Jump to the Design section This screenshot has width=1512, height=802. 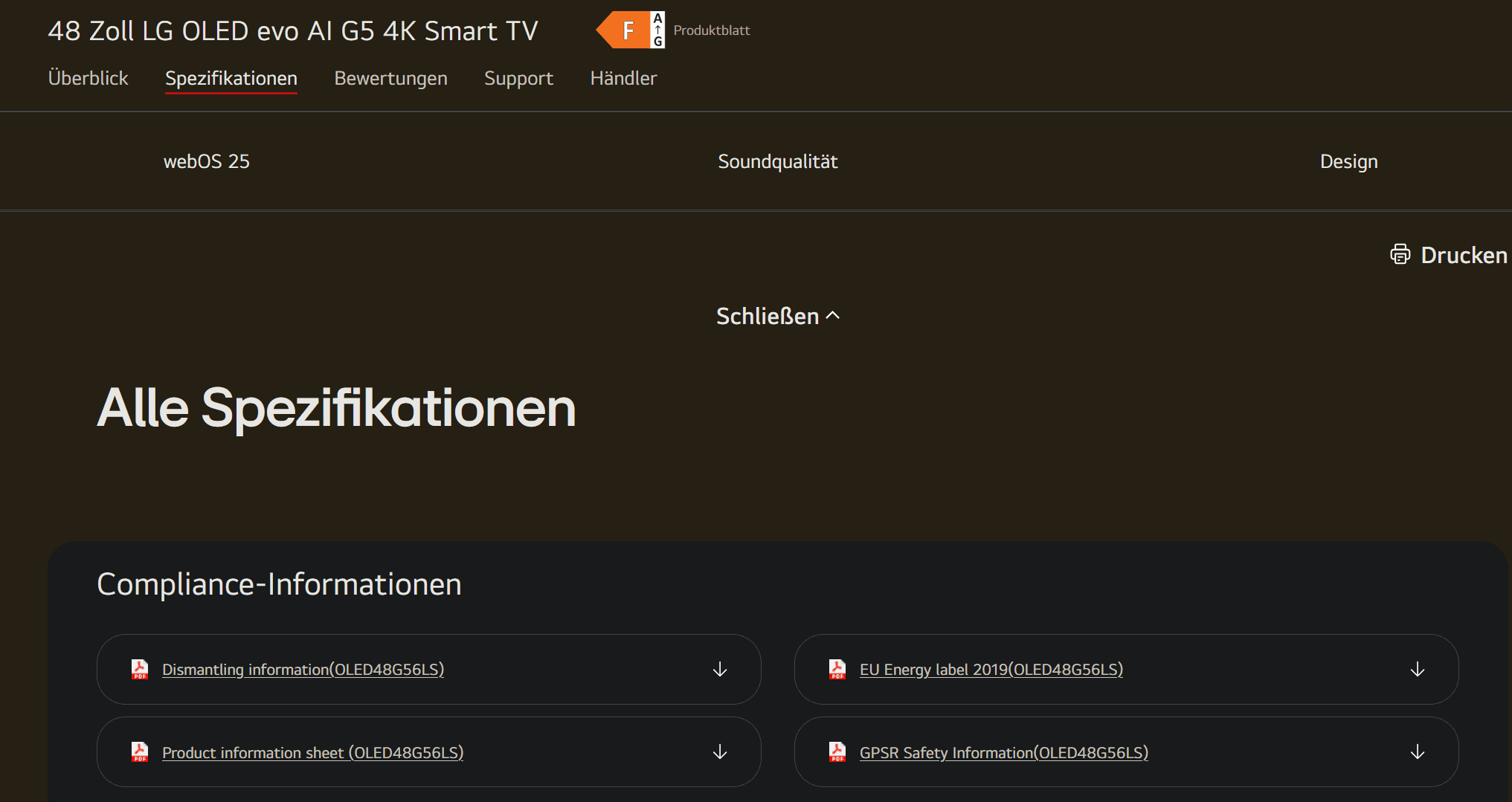pyautogui.click(x=1348, y=161)
